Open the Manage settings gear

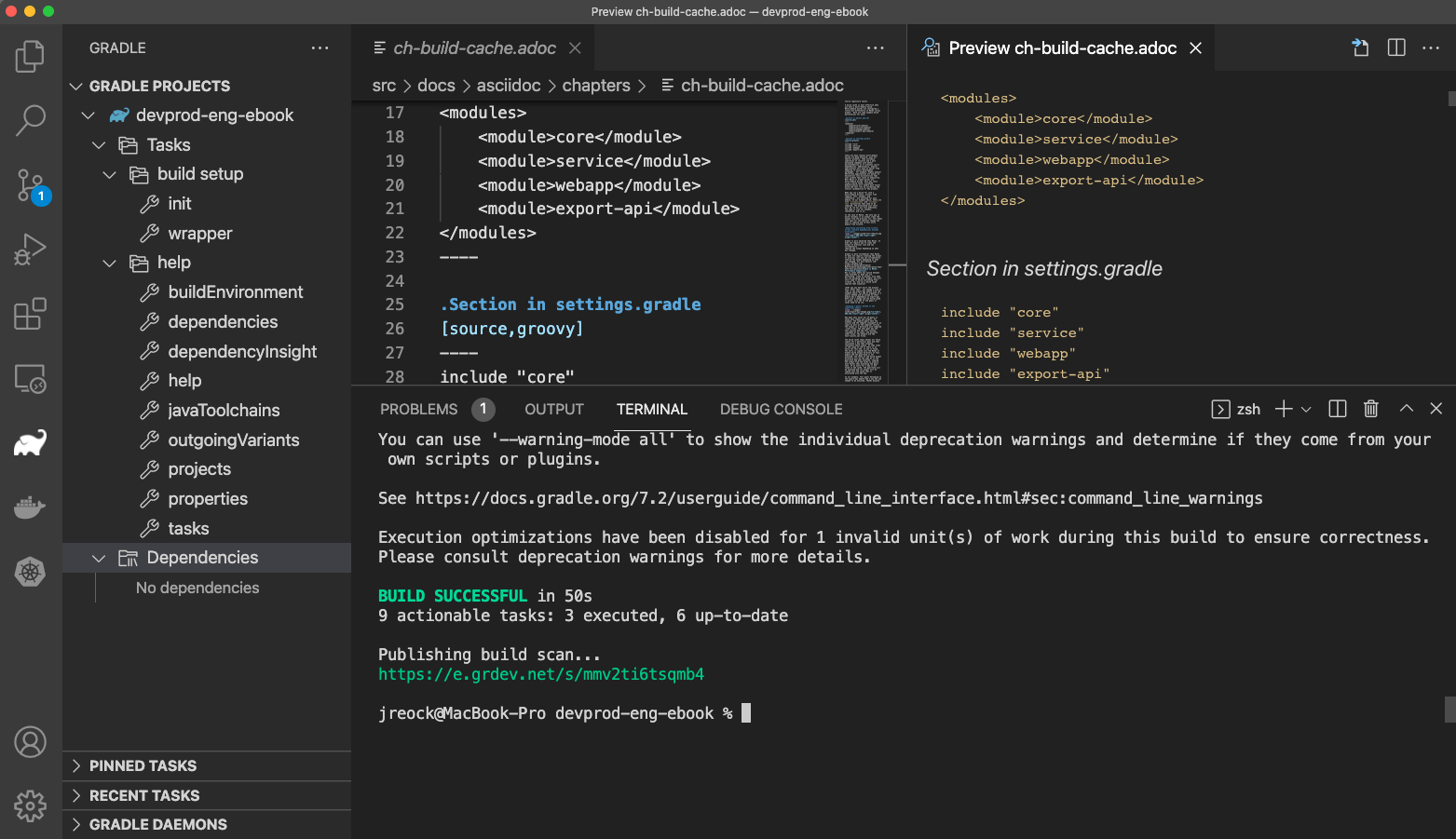[31, 806]
